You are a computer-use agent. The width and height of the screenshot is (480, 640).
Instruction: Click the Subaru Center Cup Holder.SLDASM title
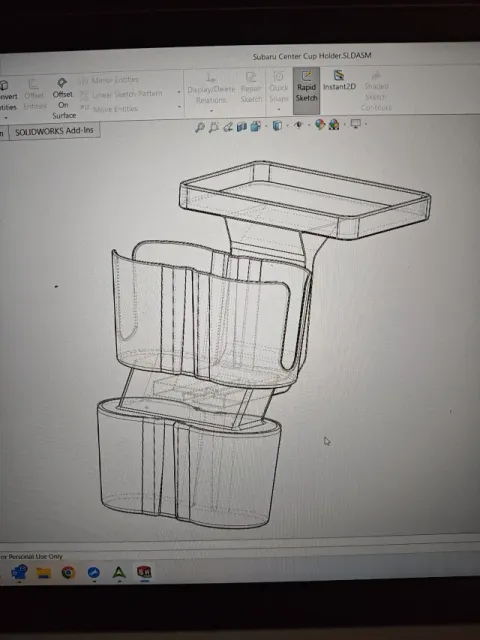tap(312, 56)
